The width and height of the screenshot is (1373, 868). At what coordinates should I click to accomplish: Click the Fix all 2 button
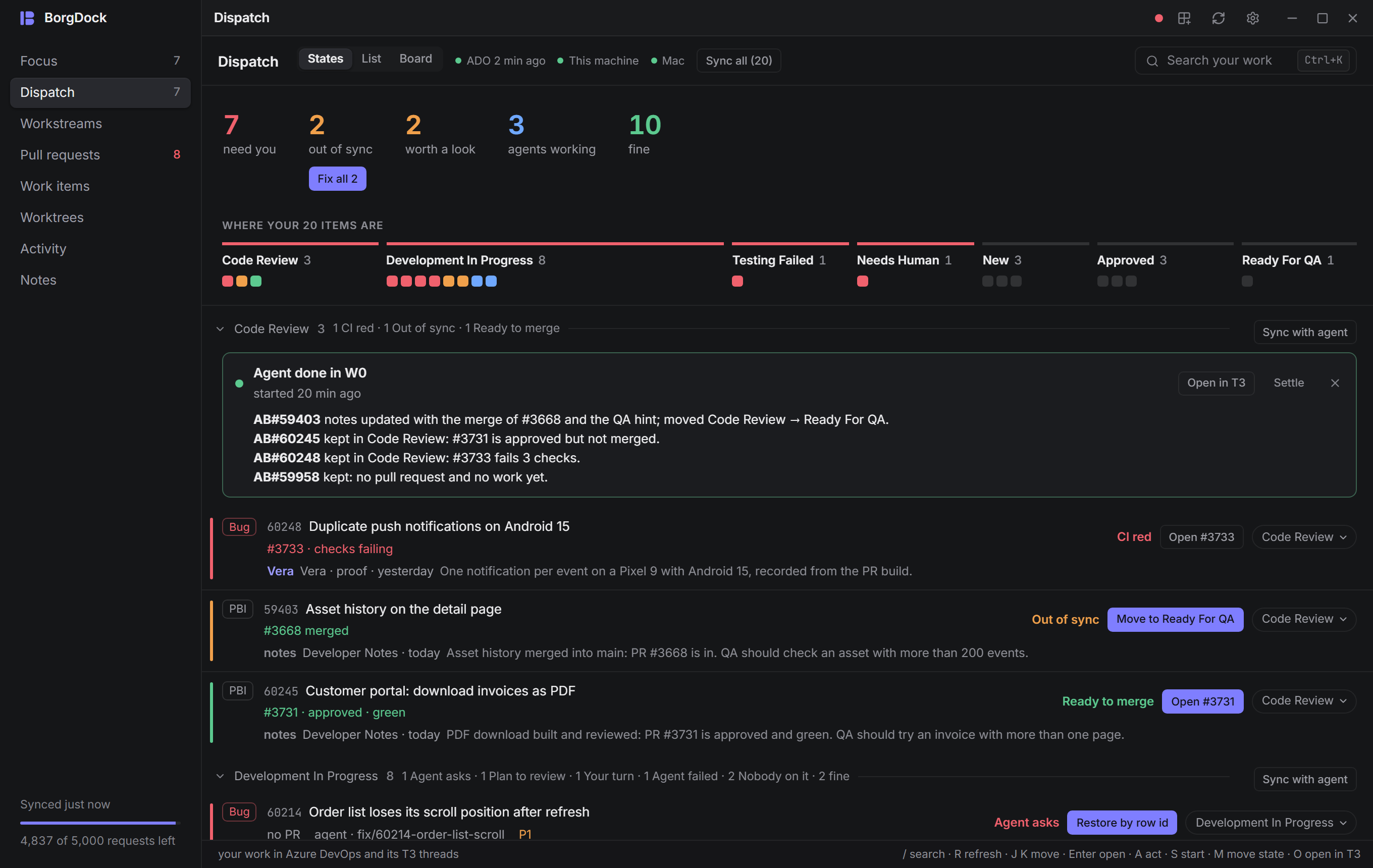click(337, 179)
